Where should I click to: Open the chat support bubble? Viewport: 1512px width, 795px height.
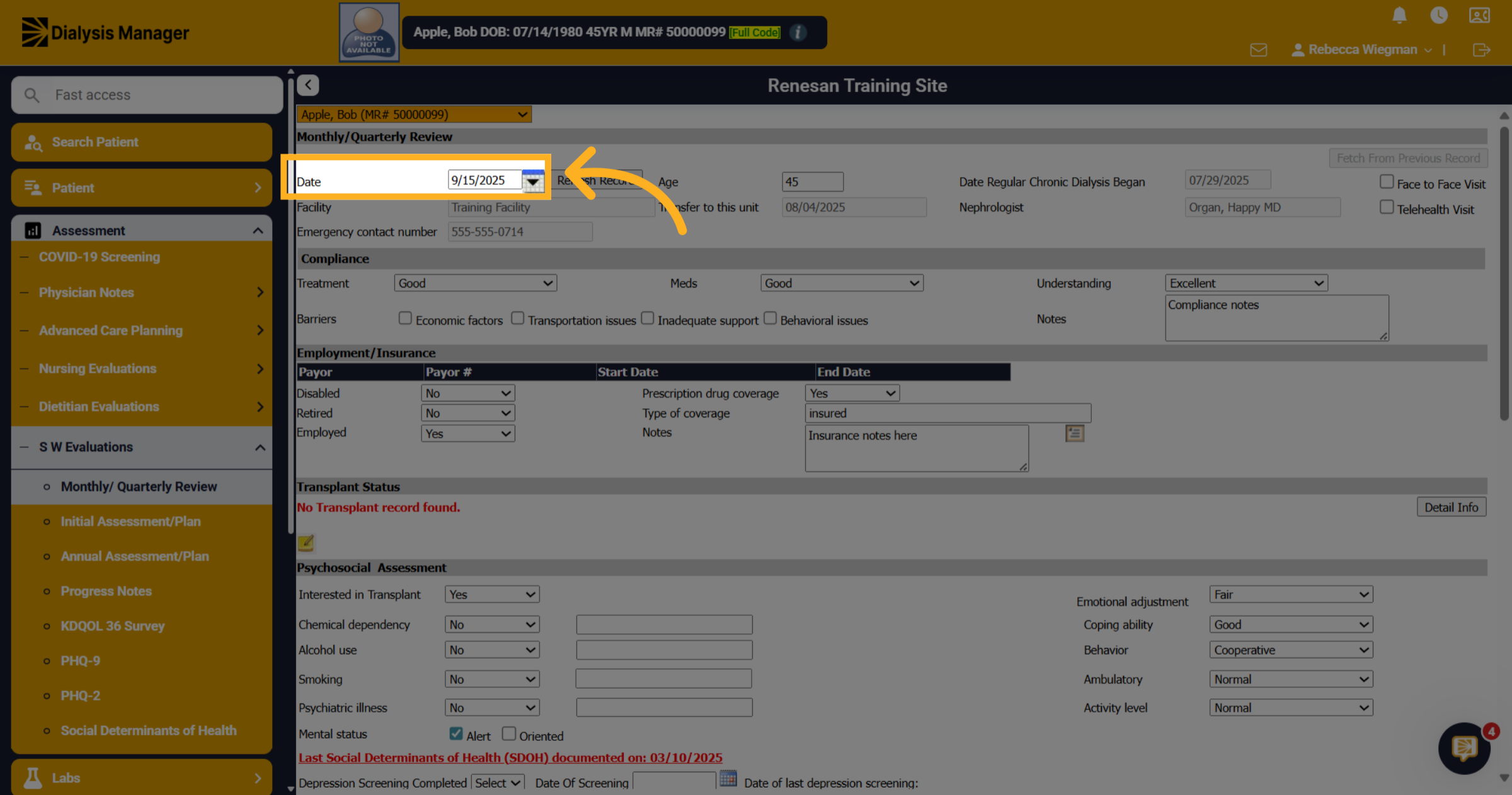(x=1465, y=748)
